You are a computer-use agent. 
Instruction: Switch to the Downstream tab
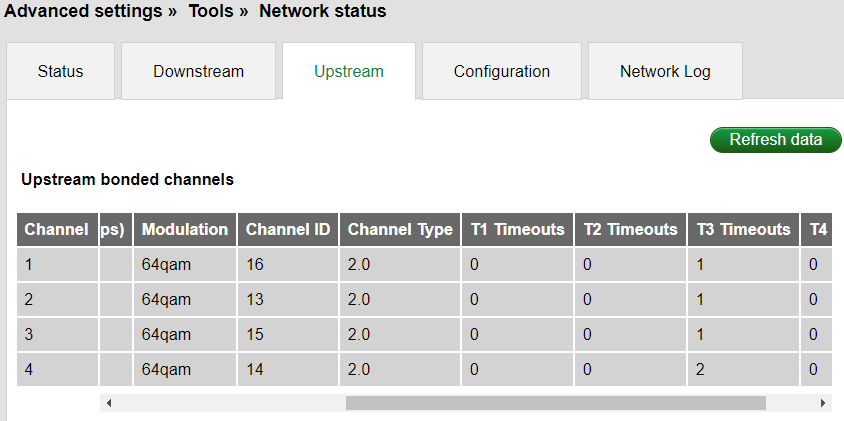198,72
